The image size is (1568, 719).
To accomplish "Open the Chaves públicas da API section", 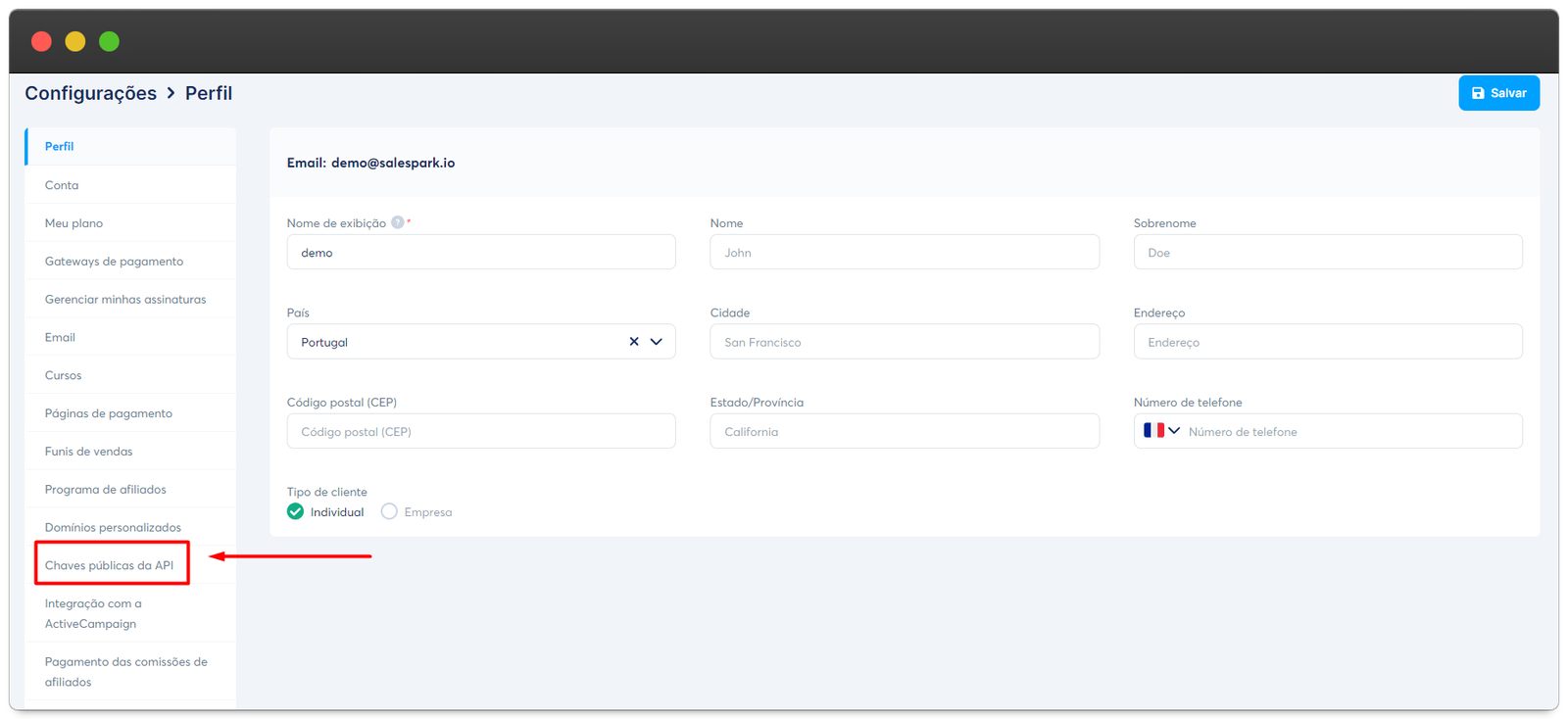I will point(109,565).
